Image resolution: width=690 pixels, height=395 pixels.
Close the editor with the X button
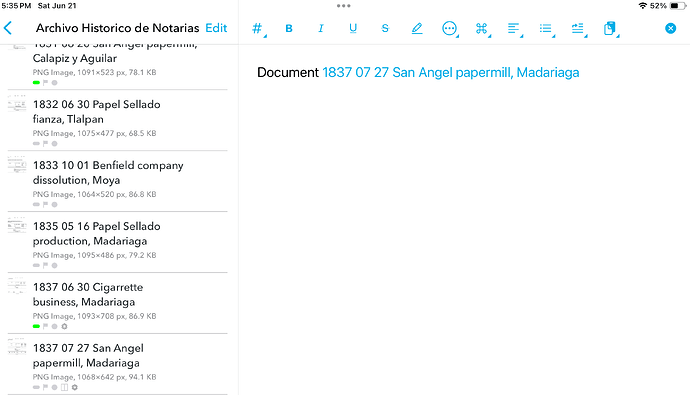(x=670, y=29)
